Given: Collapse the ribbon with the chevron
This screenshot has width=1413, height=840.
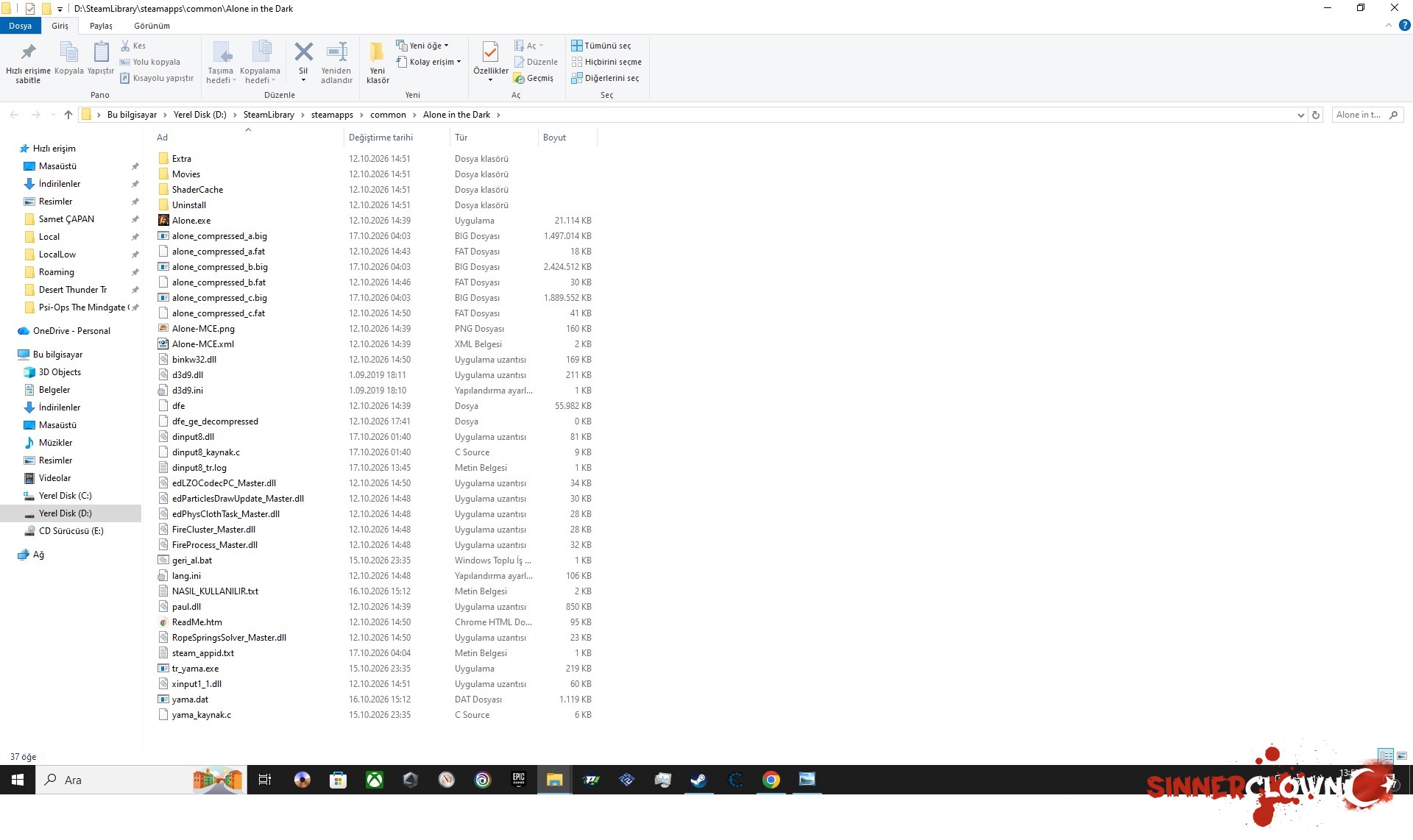Looking at the screenshot, I should tap(1389, 25).
